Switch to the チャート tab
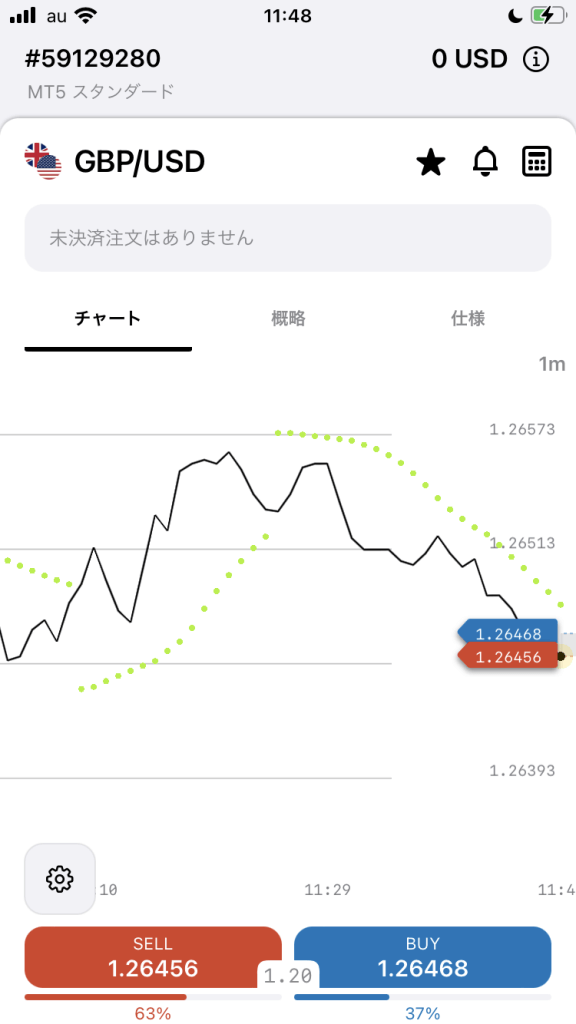 tap(108, 318)
